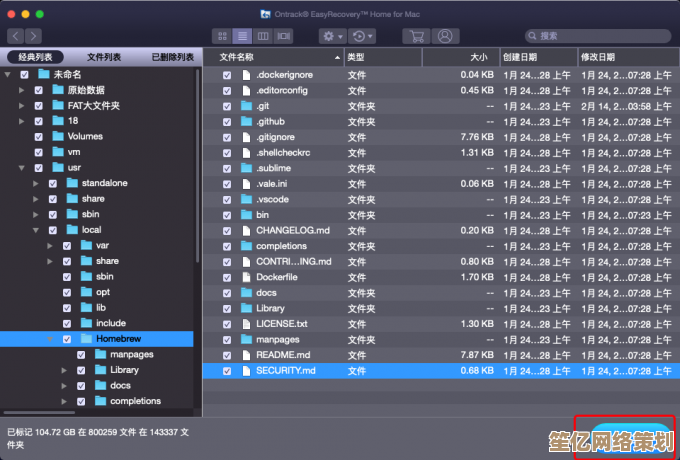This screenshot has height=460, width=680.
Task: Expand the FAT大文件夹 folder node
Action: (x=21, y=105)
